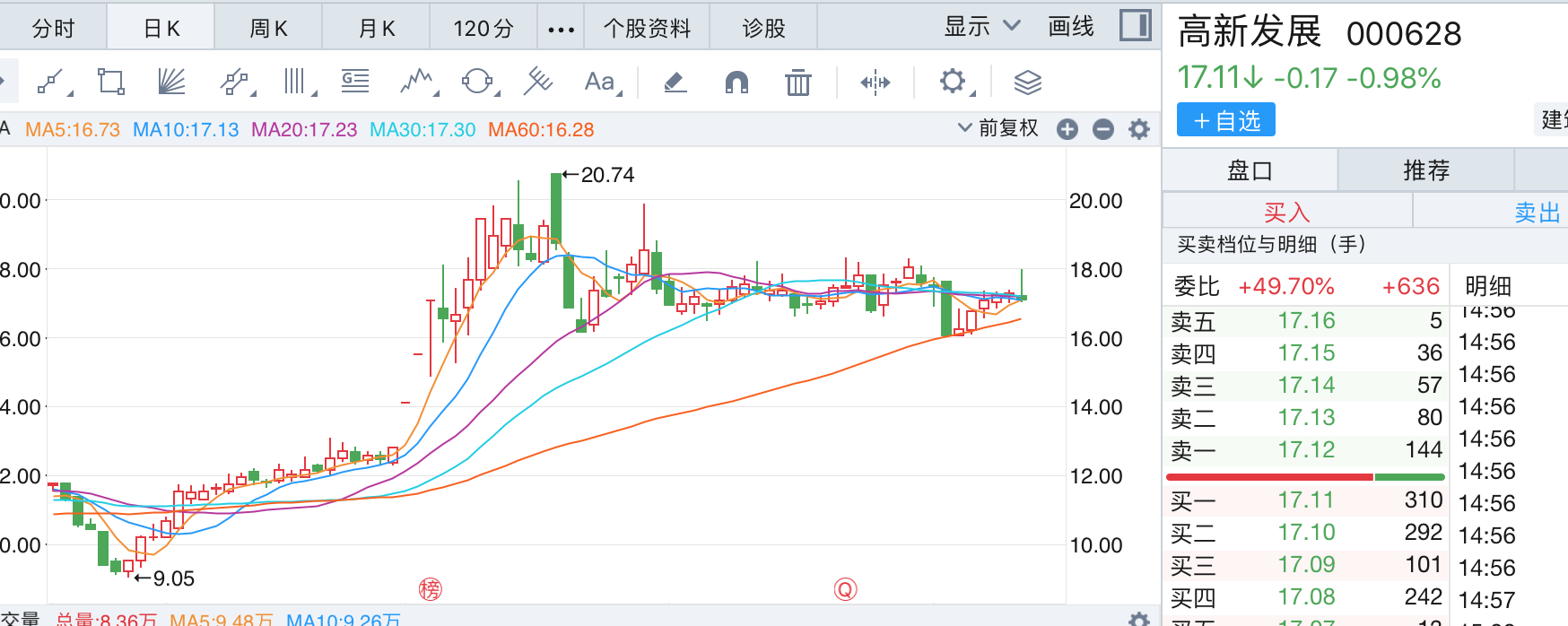
Task: Click the trash delete drawings icon
Action: (x=797, y=83)
